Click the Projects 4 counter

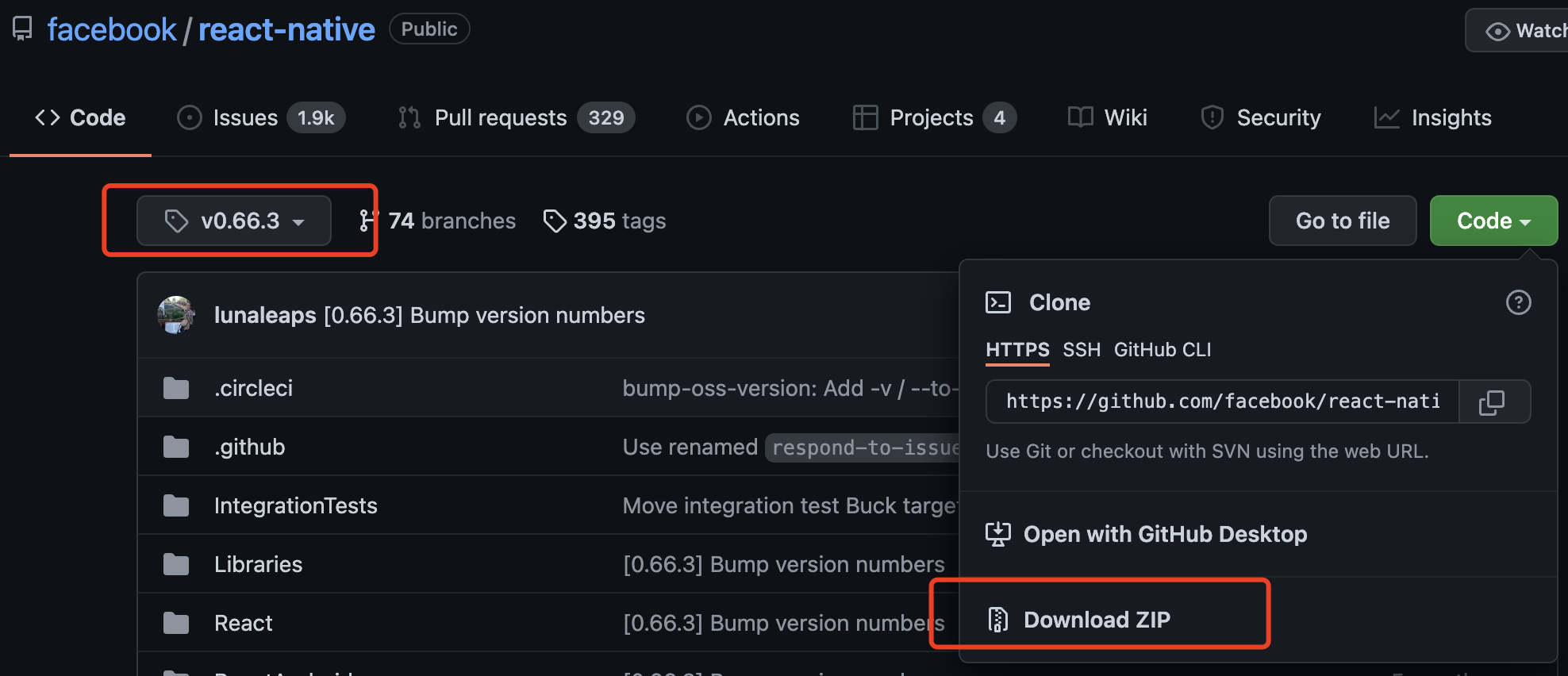(1000, 117)
